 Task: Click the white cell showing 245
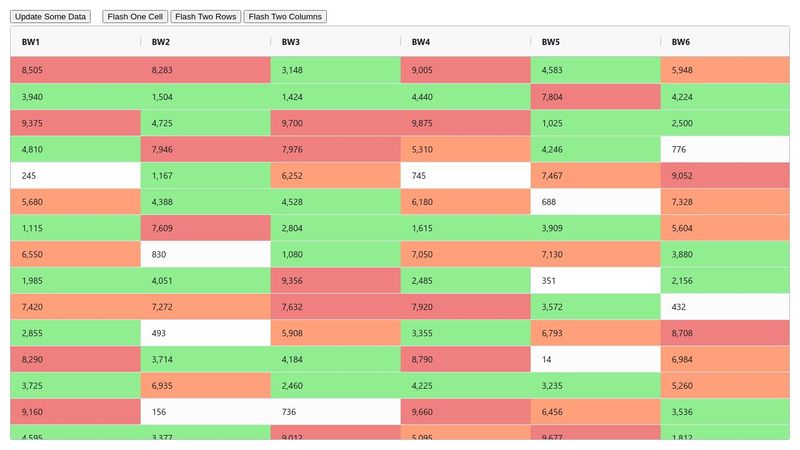point(75,176)
